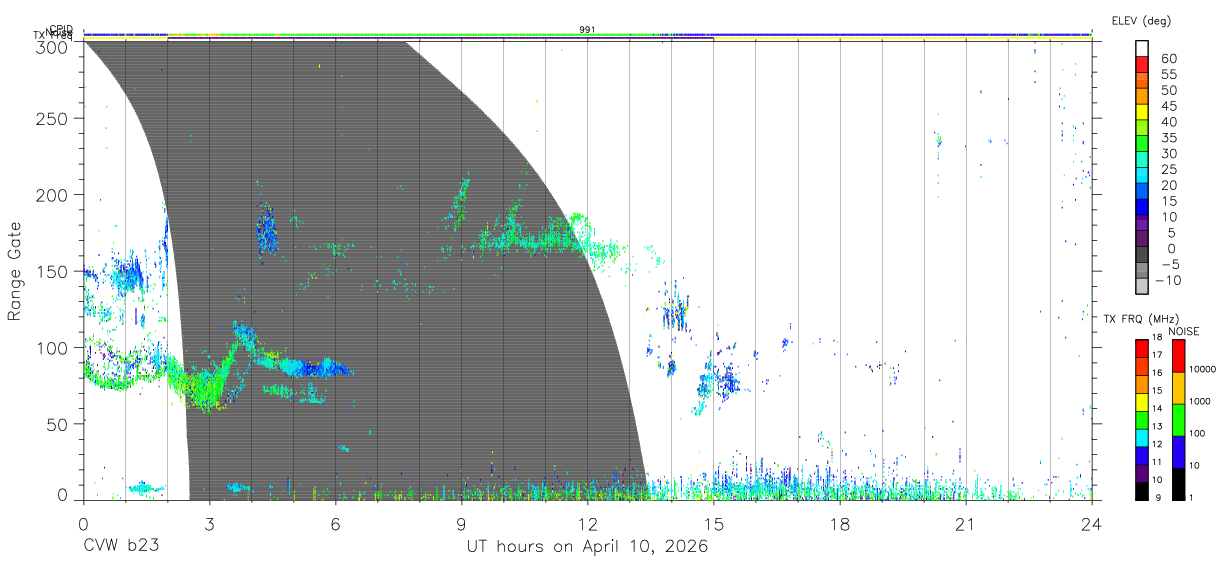Click the blue NOISE segment between 10 and 100
This screenshot has height=567, width=1228.
click(x=1178, y=452)
